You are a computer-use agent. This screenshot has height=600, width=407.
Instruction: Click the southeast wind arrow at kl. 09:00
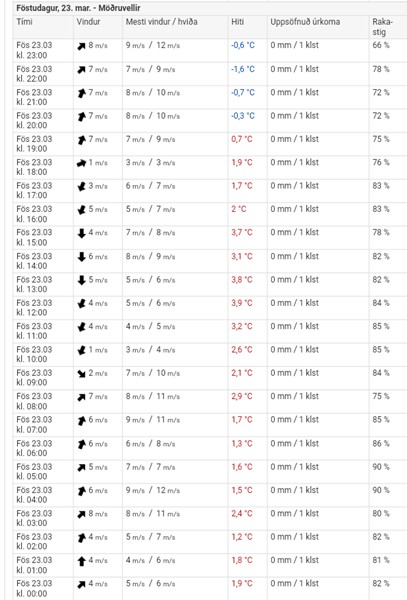click(x=81, y=373)
